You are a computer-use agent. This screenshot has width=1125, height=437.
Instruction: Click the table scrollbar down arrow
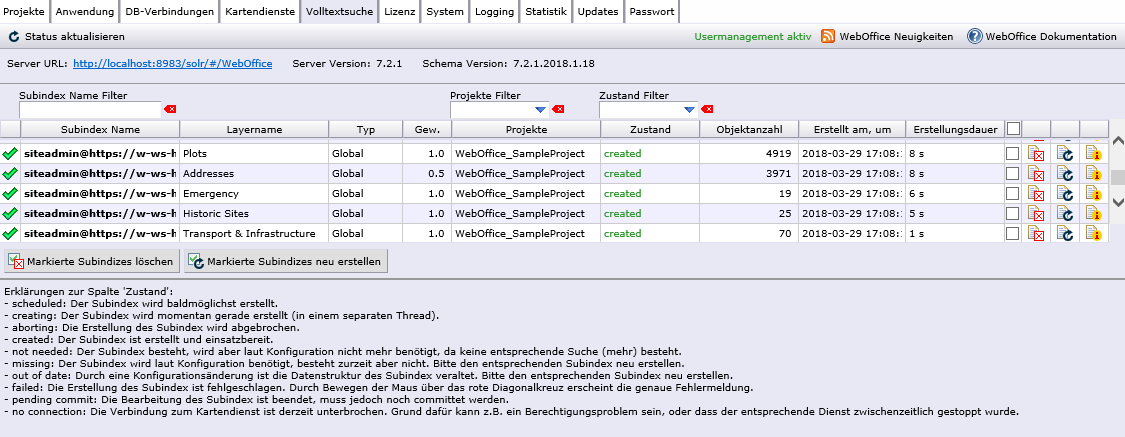pos(1117,203)
